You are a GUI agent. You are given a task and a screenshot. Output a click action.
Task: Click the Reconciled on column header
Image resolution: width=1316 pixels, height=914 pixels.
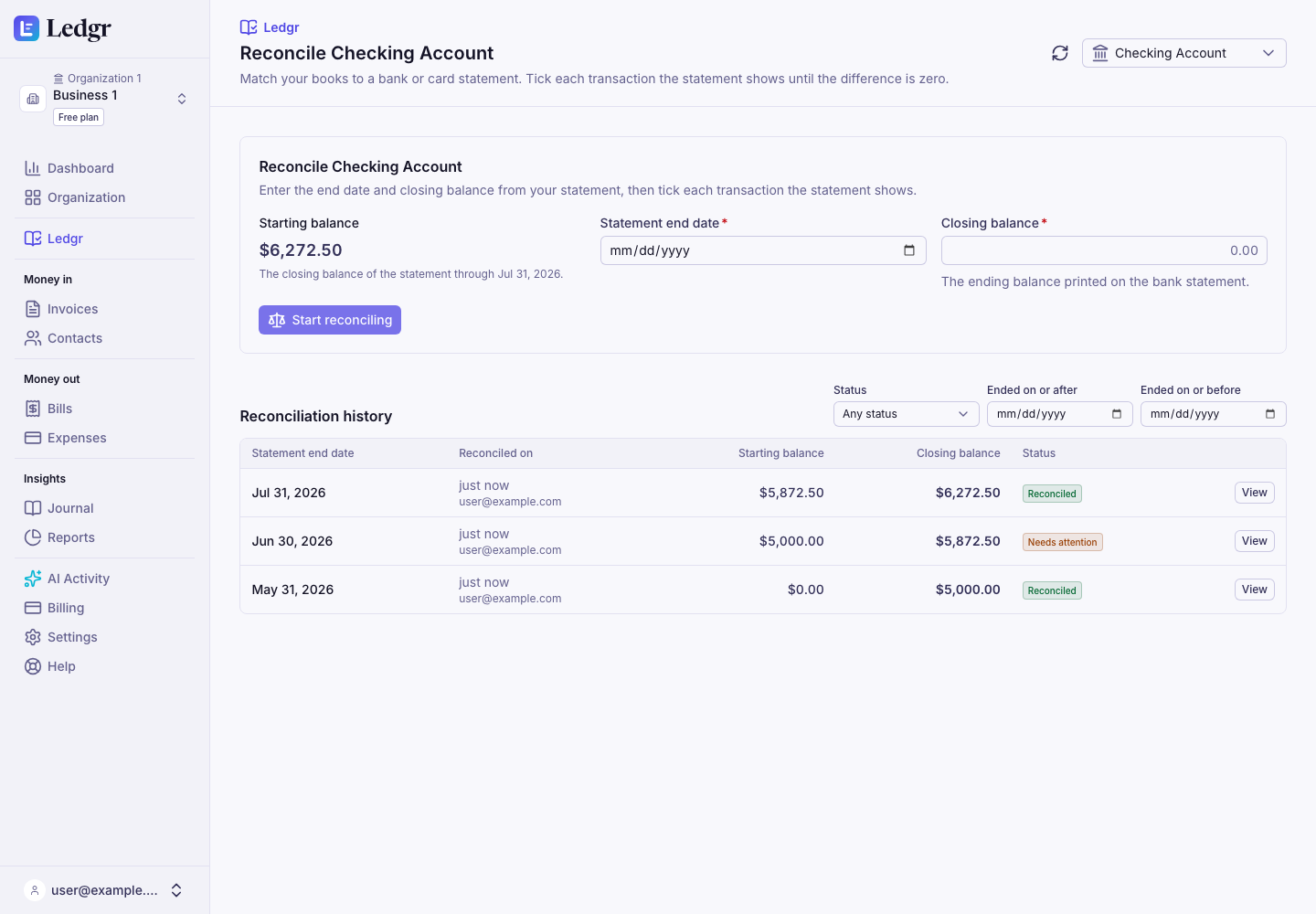point(495,453)
